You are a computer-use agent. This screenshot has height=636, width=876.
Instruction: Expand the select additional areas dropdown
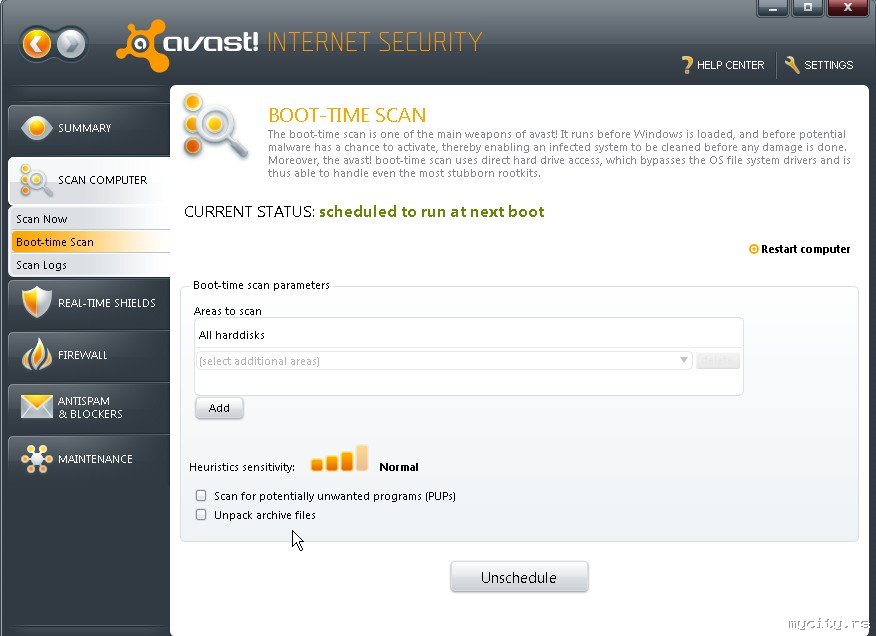click(684, 361)
